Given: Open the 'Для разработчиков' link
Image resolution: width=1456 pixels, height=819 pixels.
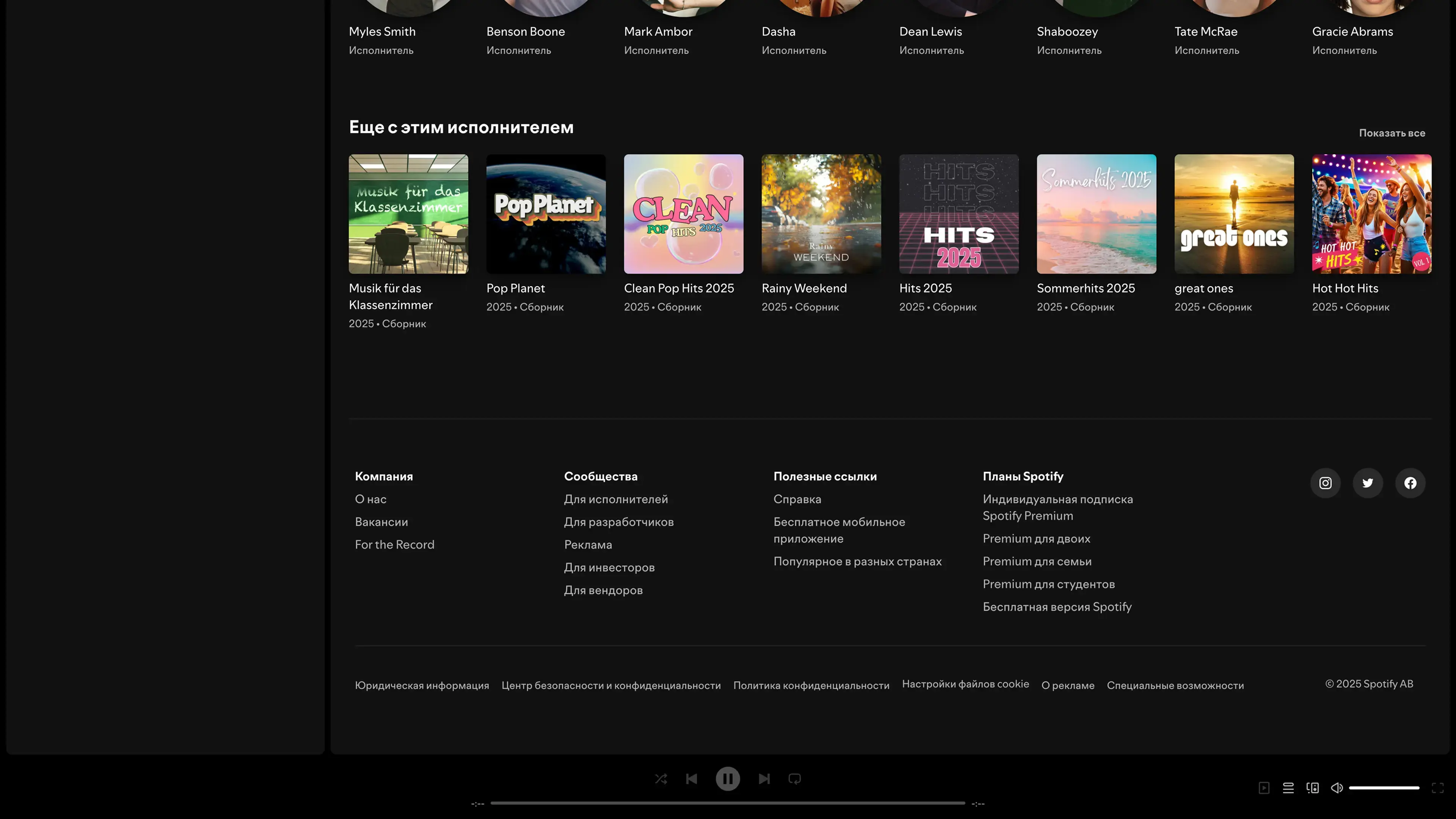Looking at the screenshot, I should point(618,522).
